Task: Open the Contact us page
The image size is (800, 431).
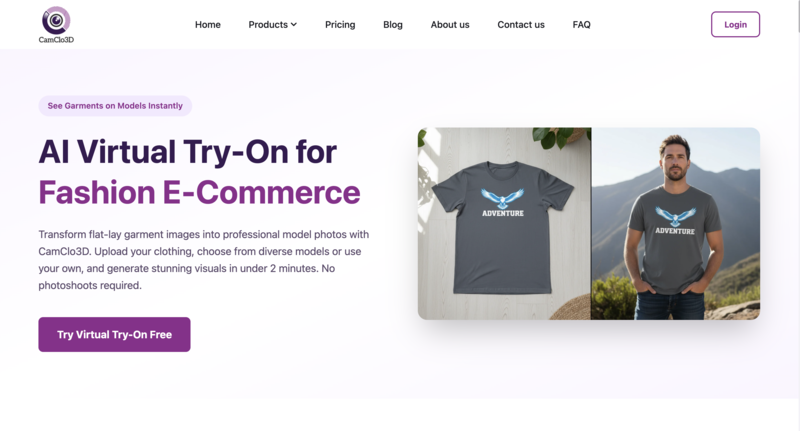Action: coord(521,24)
